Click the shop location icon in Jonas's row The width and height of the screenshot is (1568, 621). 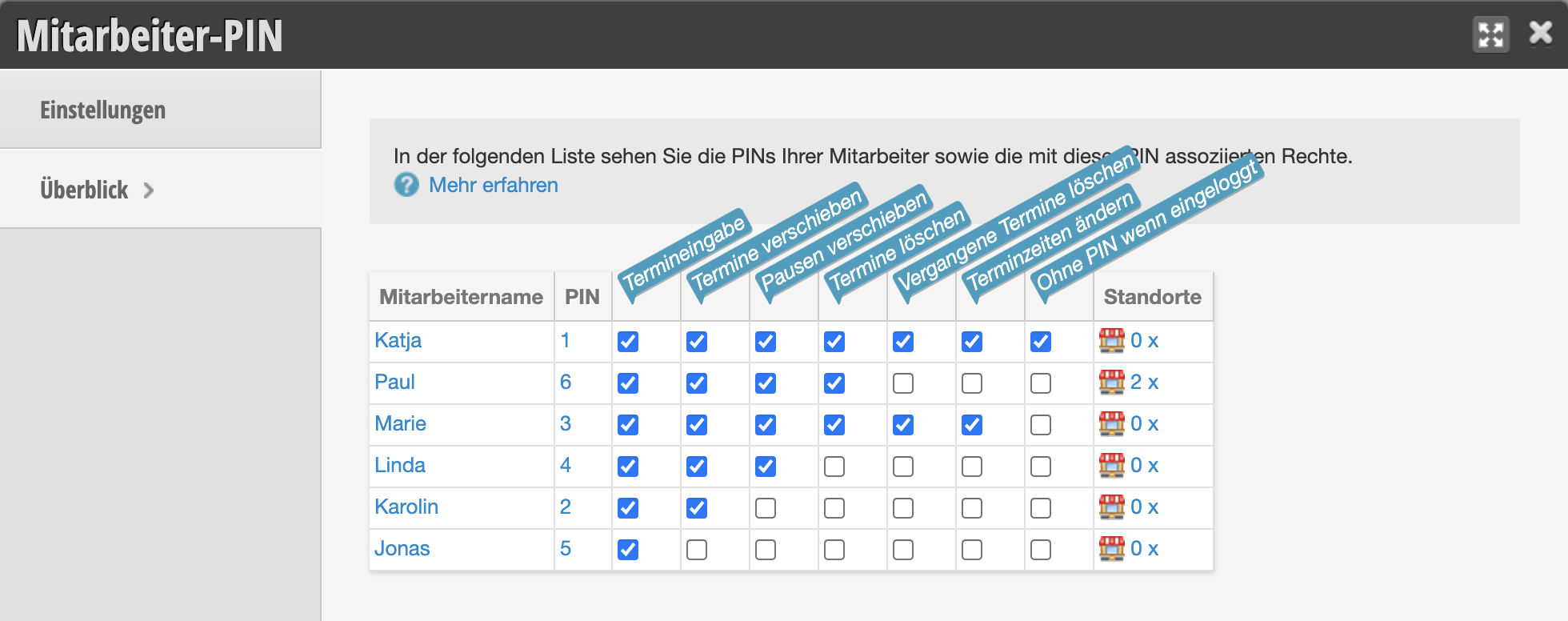click(x=1111, y=548)
